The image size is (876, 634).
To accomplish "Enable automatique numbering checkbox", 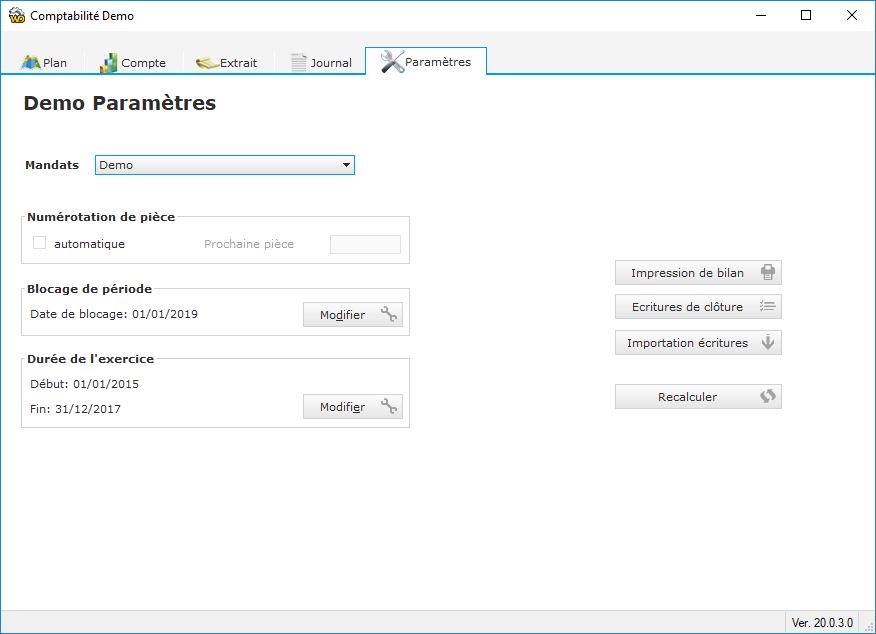I will [39, 242].
